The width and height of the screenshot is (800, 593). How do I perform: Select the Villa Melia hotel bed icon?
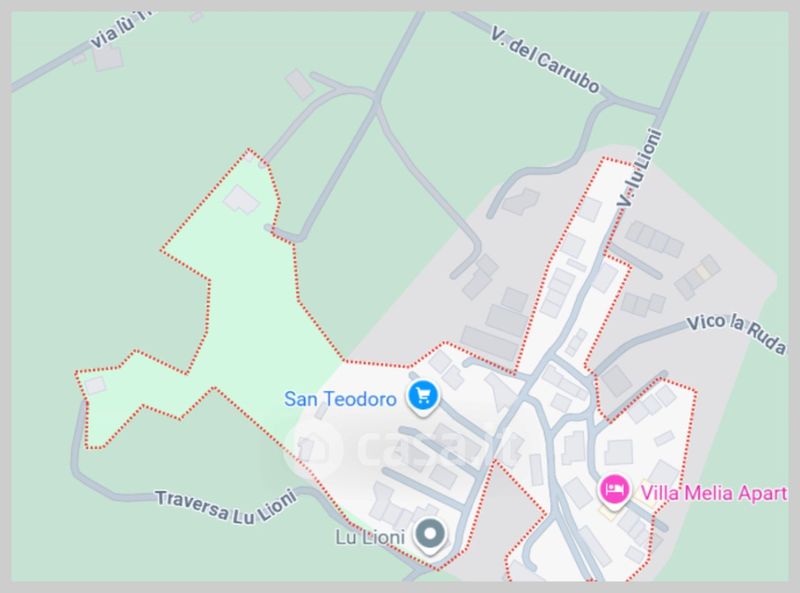[x=614, y=490]
